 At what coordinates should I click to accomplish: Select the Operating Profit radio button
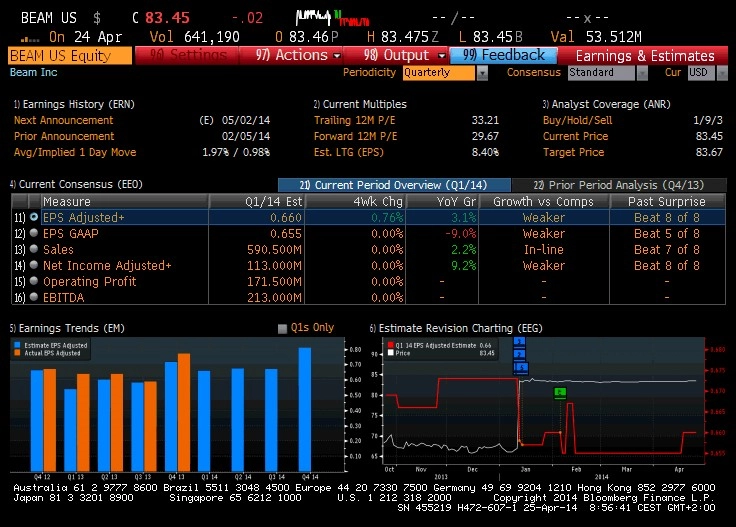34,281
